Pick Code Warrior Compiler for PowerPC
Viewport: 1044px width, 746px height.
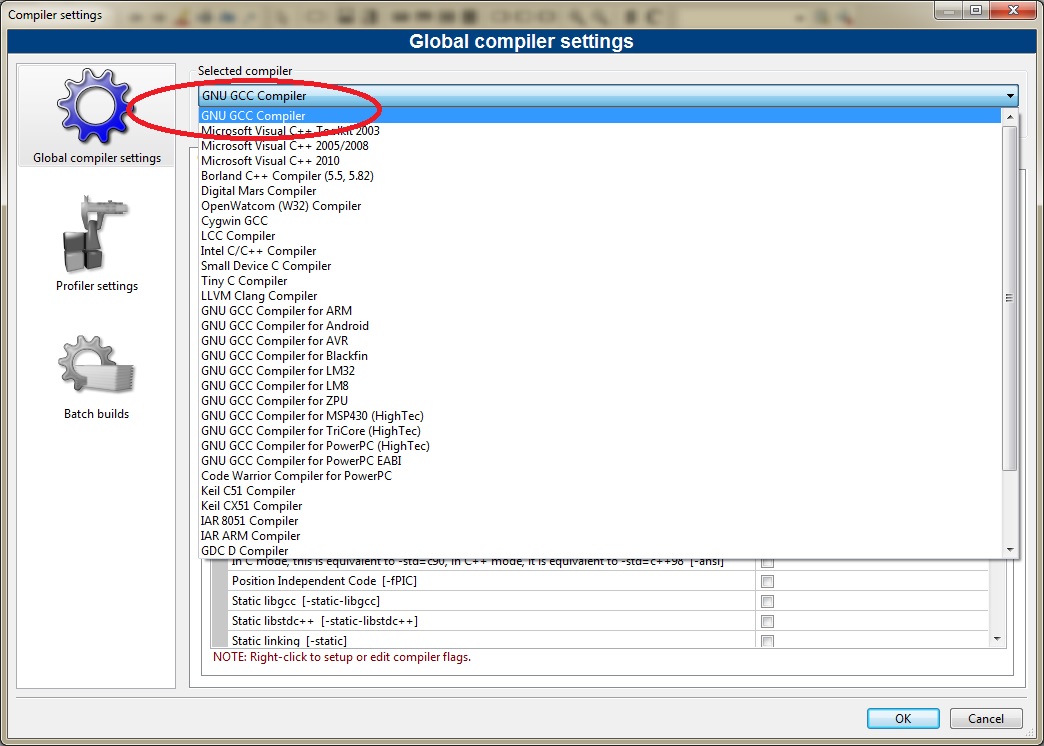[600, 476]
